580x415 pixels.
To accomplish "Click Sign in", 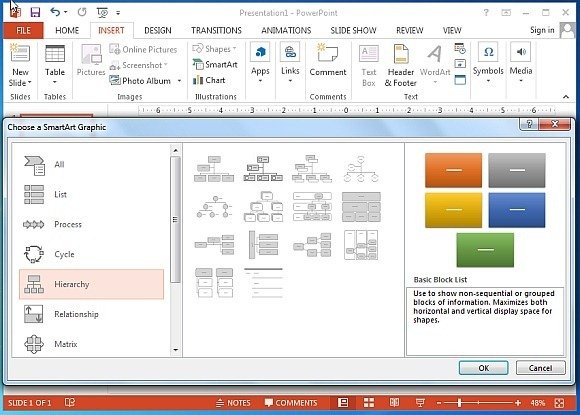I will pyautogui.click(x=542, y=30).
